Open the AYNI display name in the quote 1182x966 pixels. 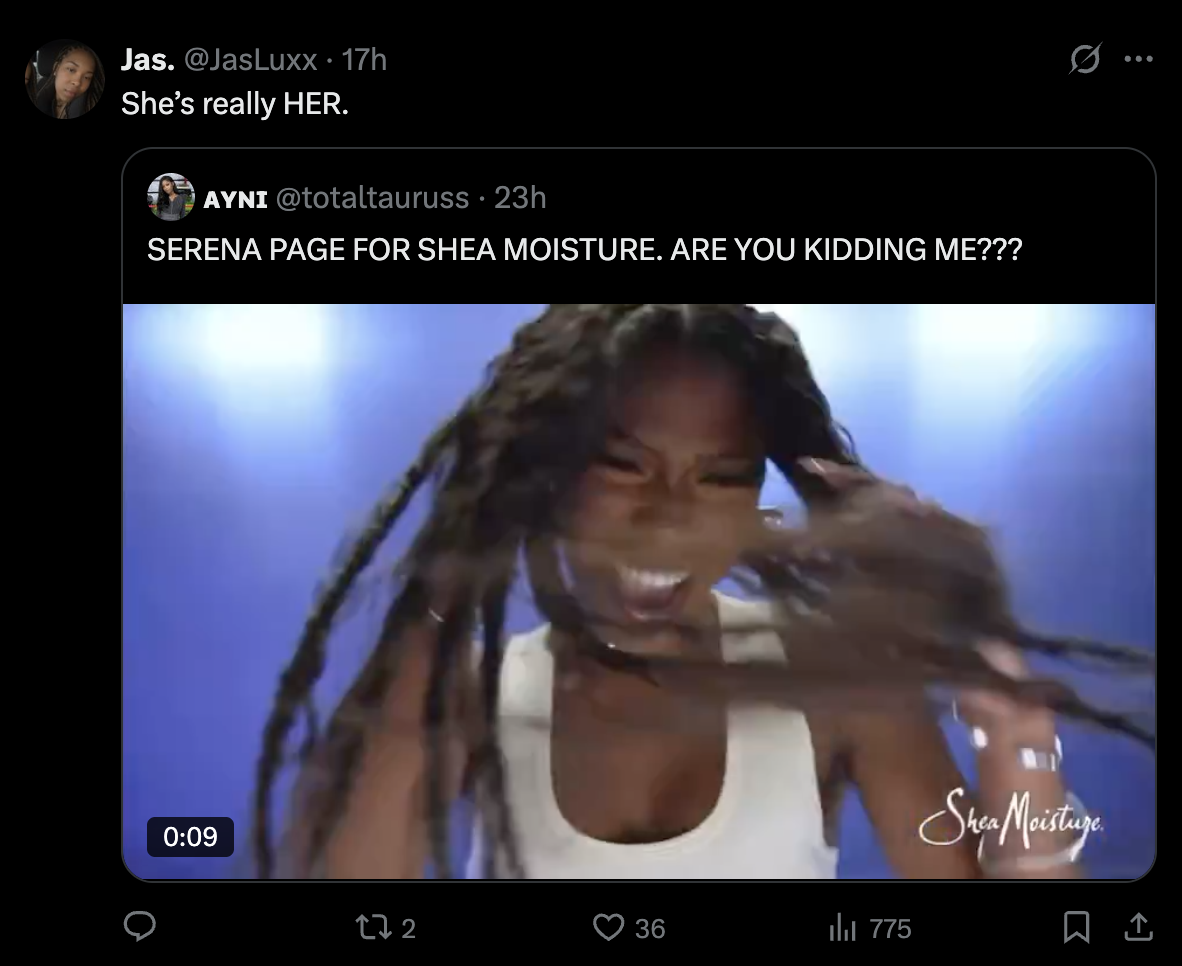pyautogui.click(x=235, y=199)
